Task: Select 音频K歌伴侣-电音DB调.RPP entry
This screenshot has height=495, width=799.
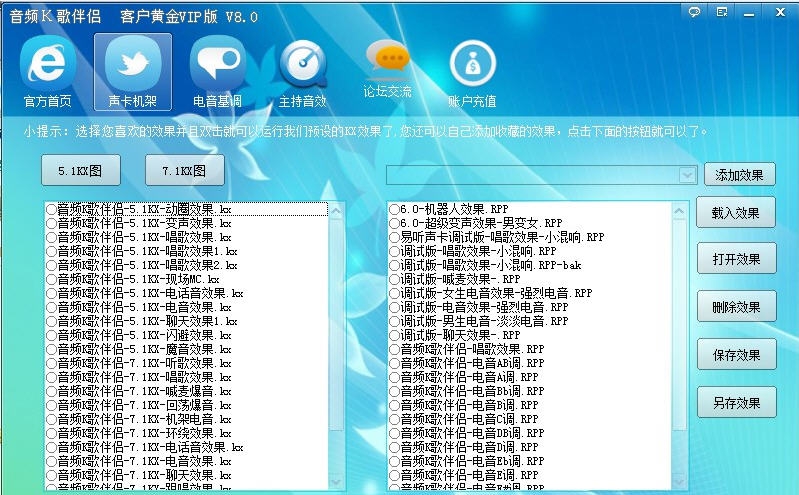Action: (x=467, y=433)
